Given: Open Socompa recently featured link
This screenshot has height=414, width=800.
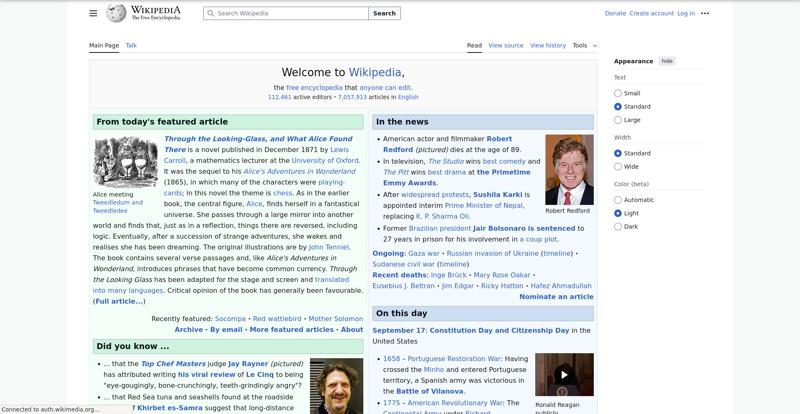Looking at the screenshot, I should (230, 319).
